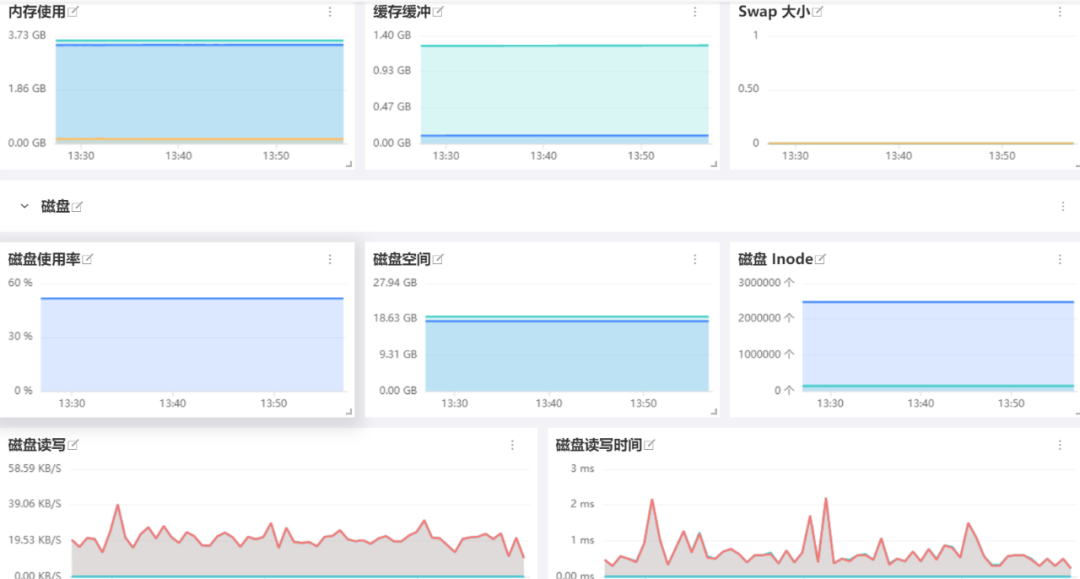Select the 内存使用 panel title text

click(37, 12)
